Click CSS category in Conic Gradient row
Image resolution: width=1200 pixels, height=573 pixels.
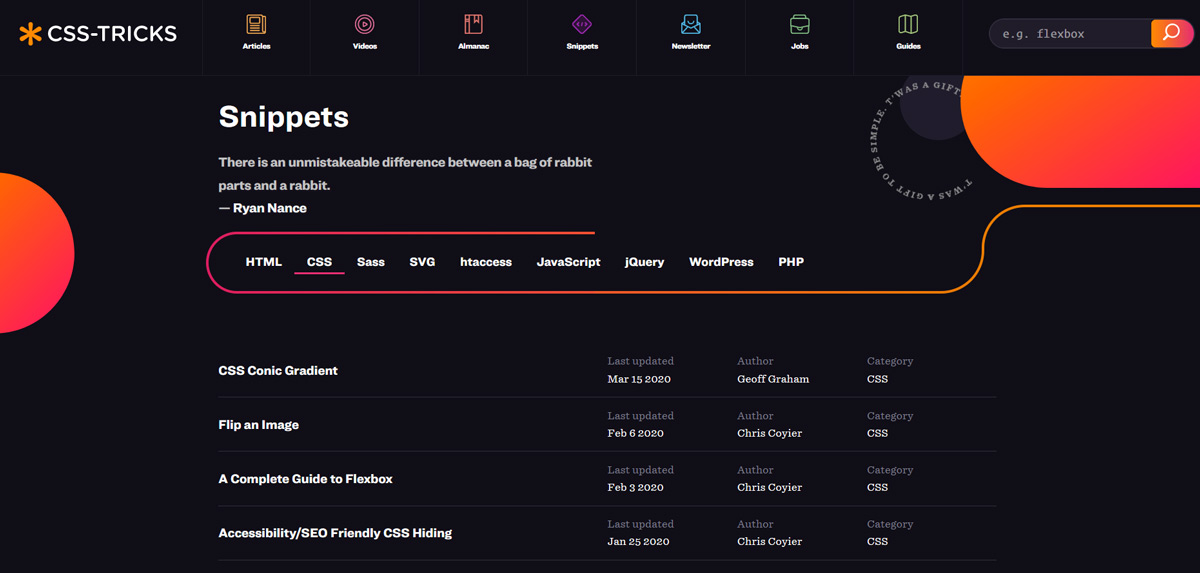click(877, 380)
